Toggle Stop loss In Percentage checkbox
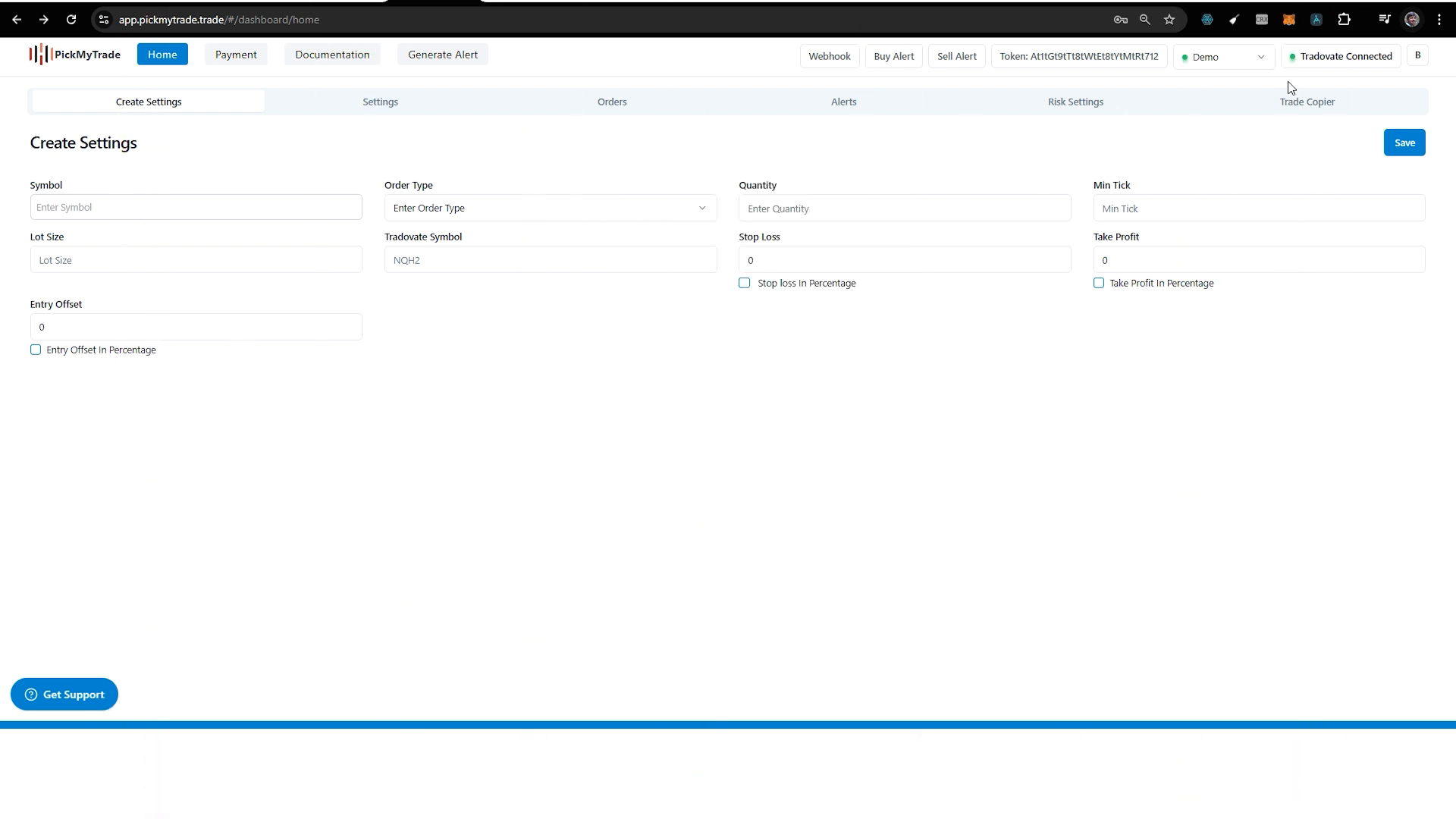Viewport: 1456px width, 819px height. [745, 283]
